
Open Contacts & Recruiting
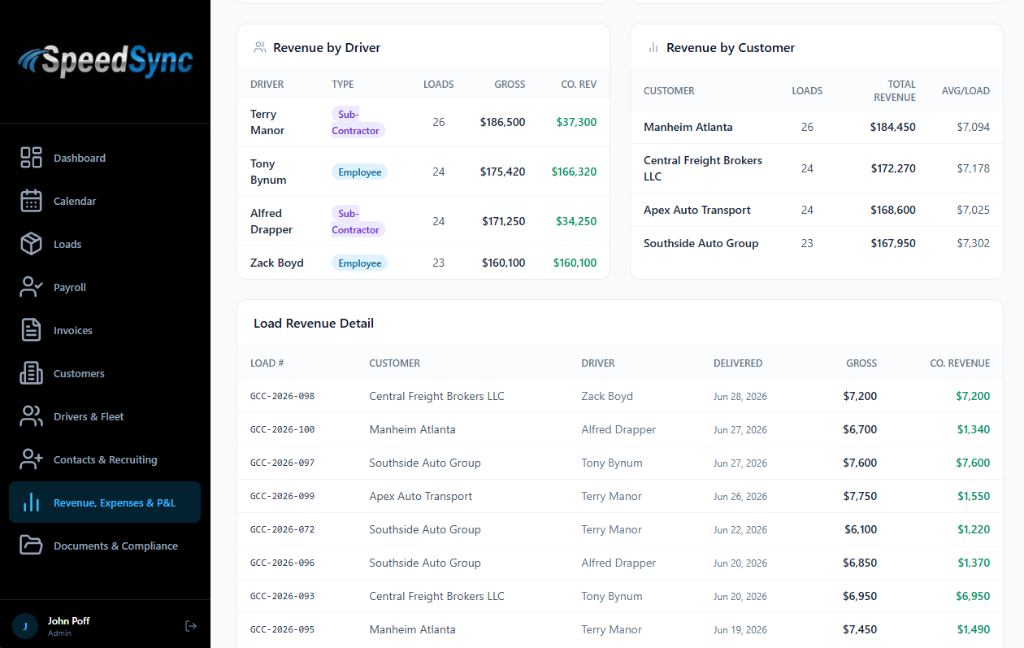coord(105,460)
